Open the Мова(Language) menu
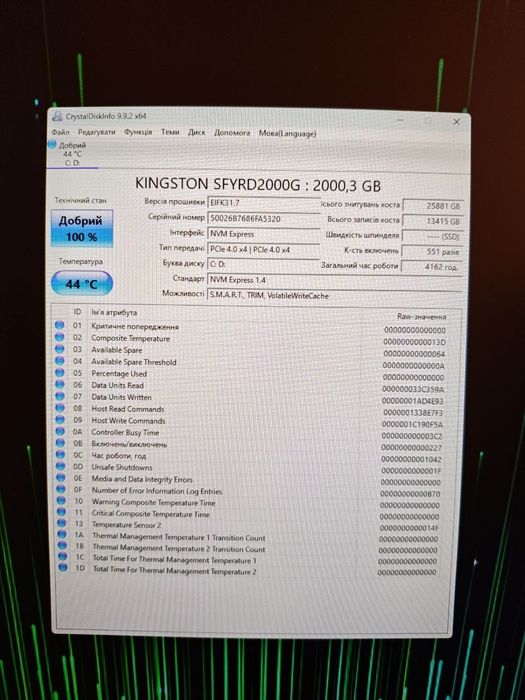525x700 pixels. 288,133
